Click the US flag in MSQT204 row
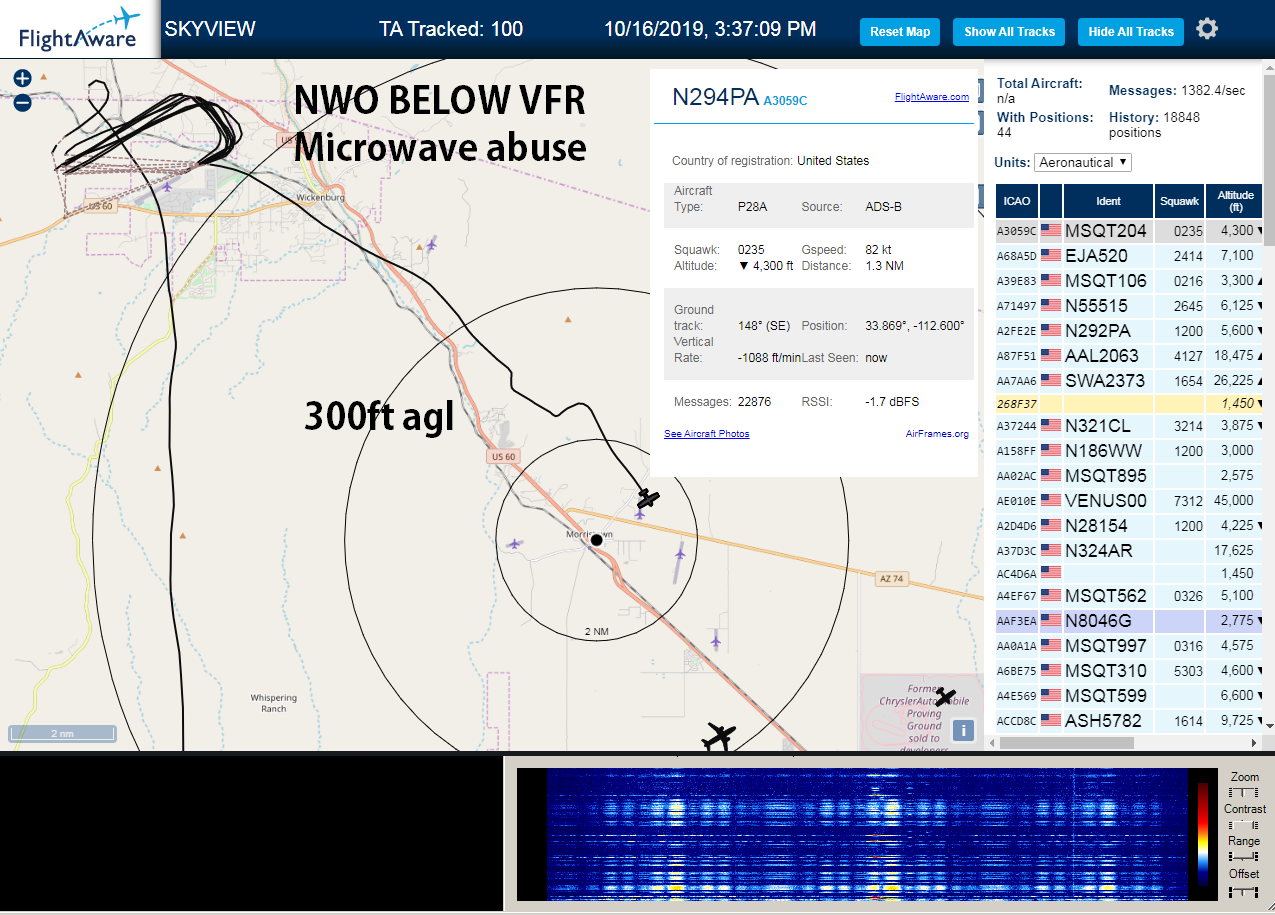 pos(1050,231)
